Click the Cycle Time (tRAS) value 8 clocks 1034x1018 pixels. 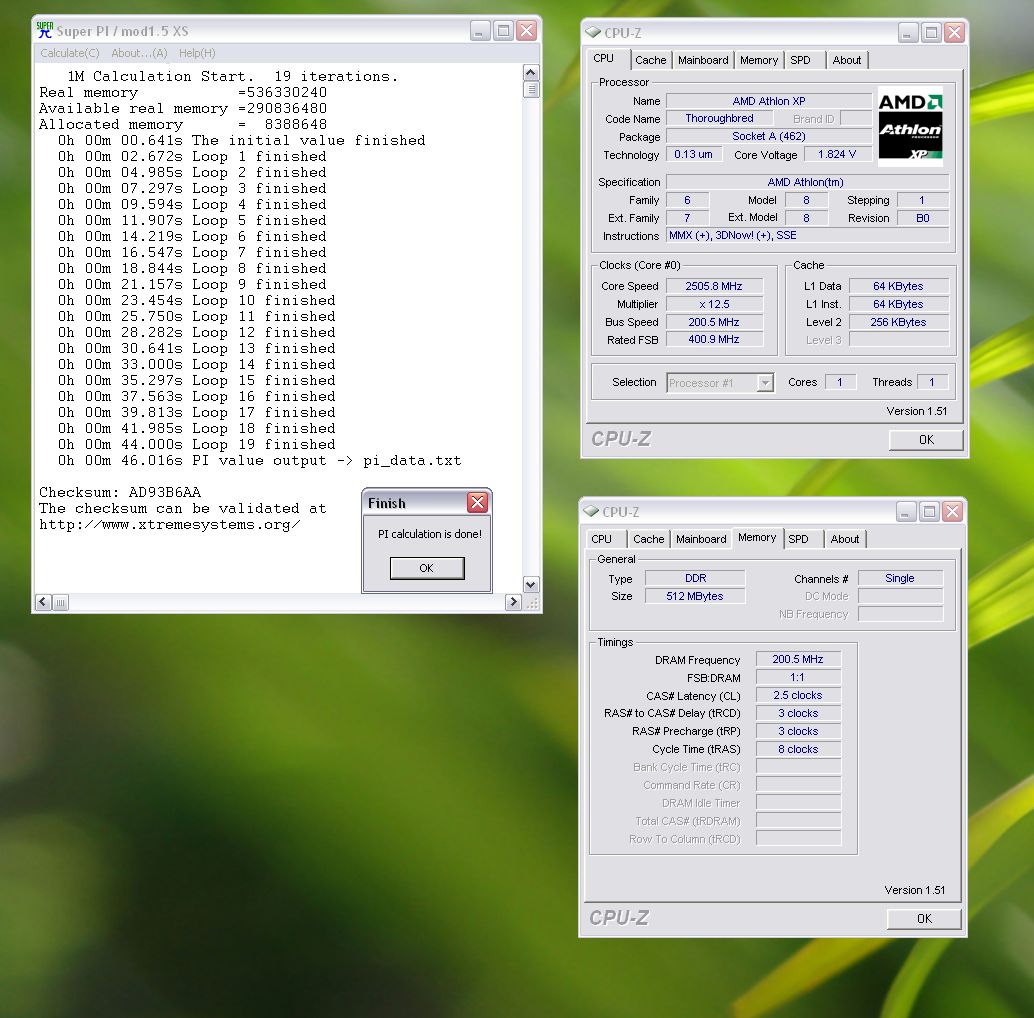pos(798,749)
